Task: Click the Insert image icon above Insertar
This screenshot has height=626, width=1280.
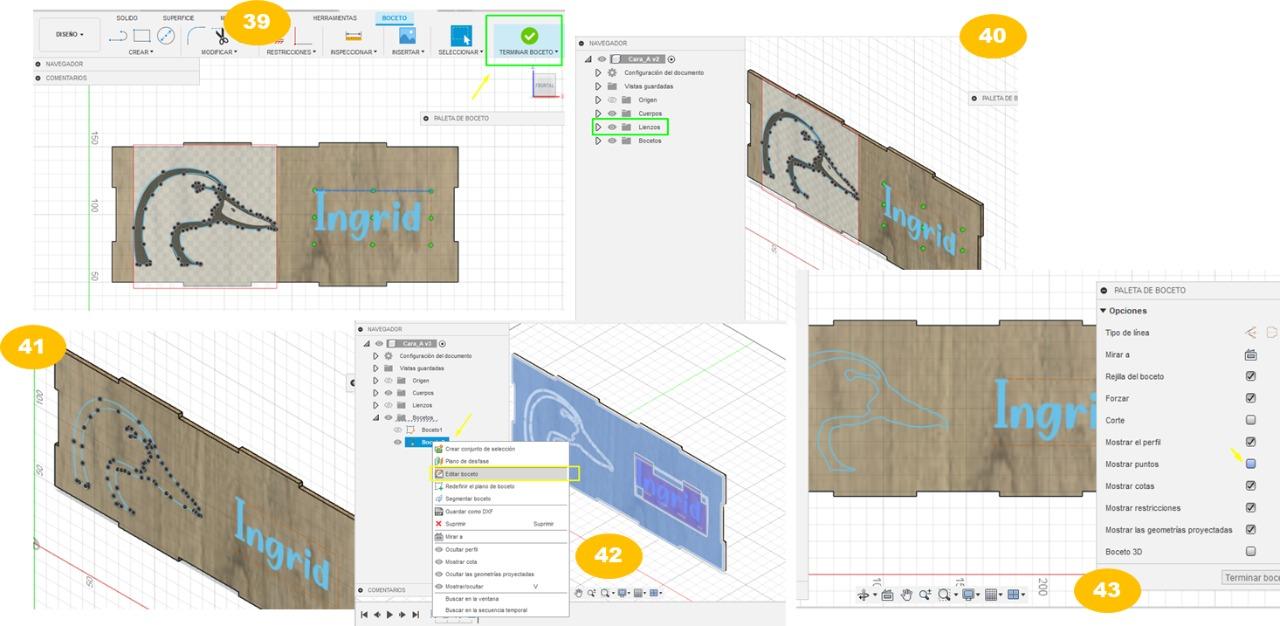Action: pyautogui.click(x=407, y=35)
